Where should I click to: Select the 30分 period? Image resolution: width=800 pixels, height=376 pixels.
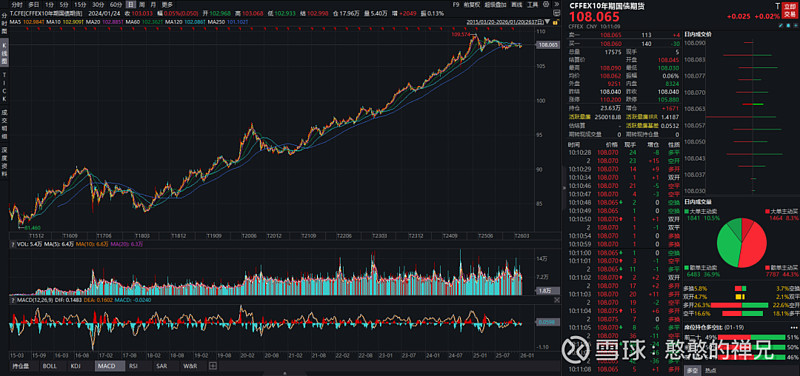point(98,4)
